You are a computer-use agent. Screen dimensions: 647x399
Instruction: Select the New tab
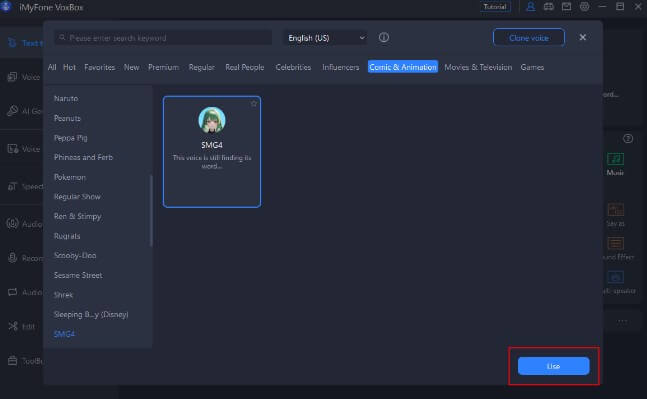131,67
